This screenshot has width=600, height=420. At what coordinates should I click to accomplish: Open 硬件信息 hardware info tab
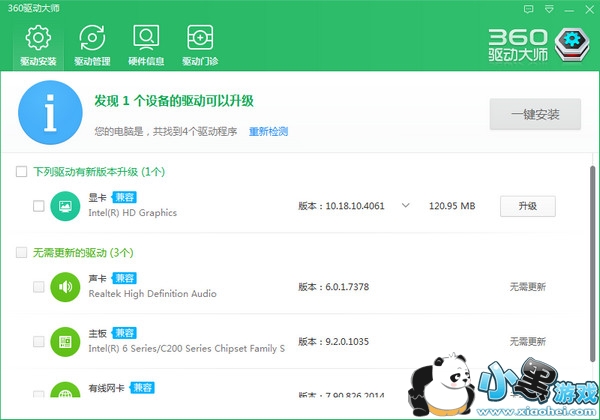146,46
